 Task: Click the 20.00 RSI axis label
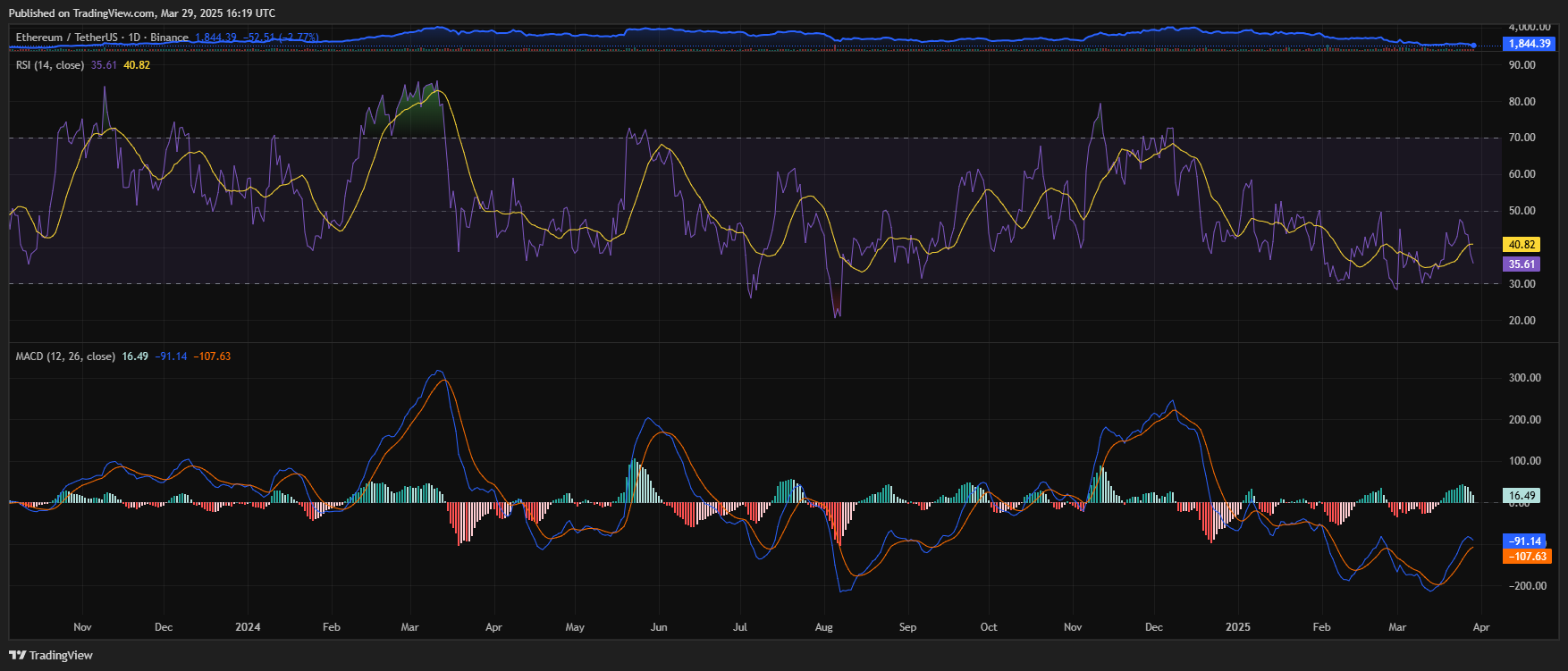click(x=1522, y=321)
